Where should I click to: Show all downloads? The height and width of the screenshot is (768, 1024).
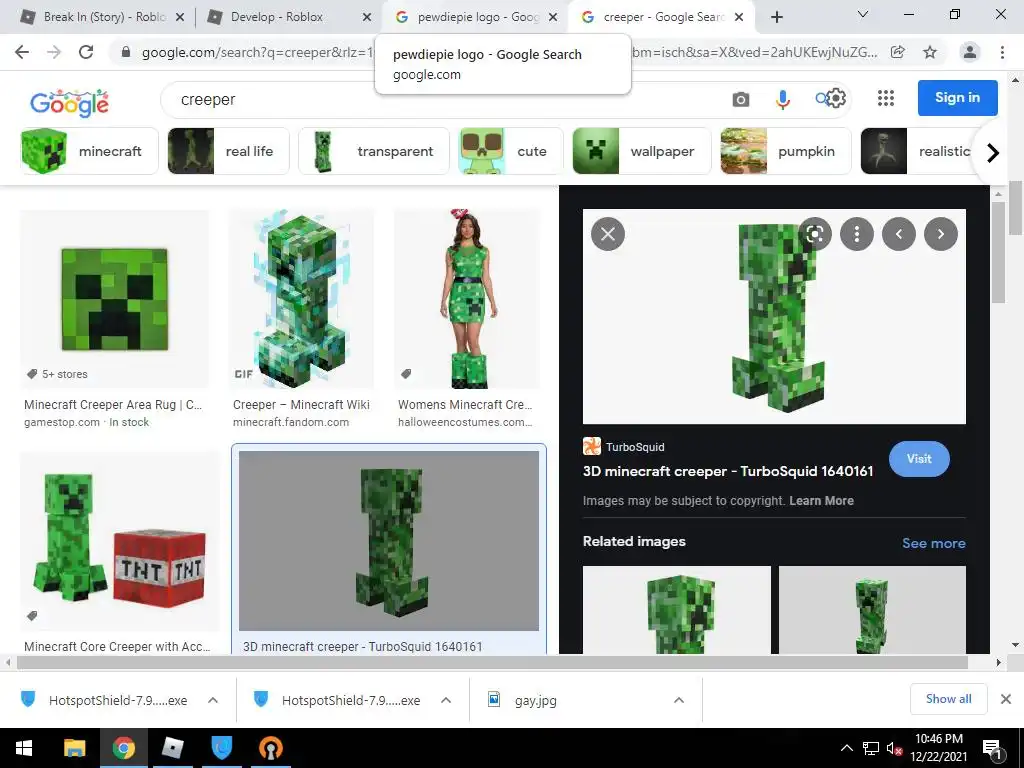tap(948, 699)
